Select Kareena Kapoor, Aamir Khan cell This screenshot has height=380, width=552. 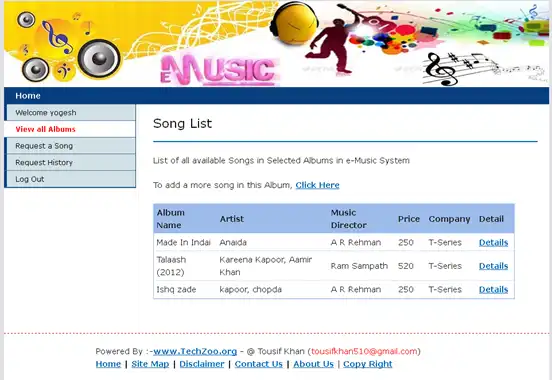(x=266, y=266)
